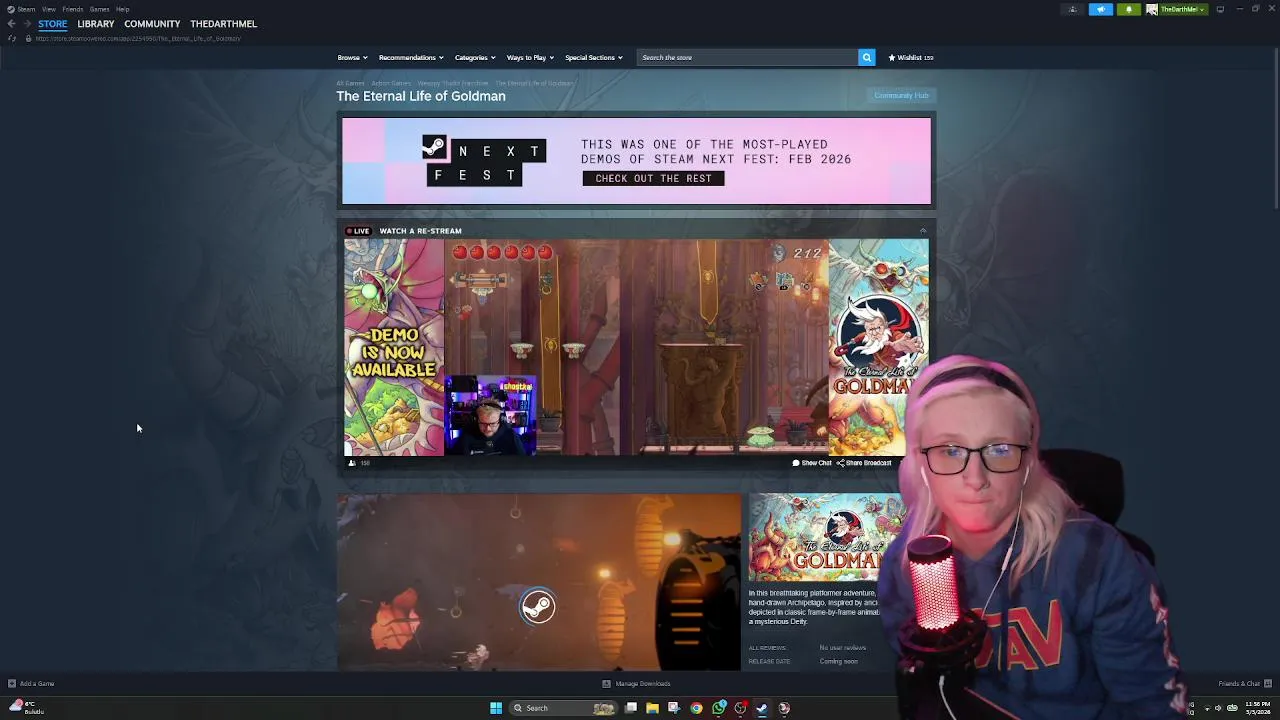Click the store URL address text

pos(138,38)
